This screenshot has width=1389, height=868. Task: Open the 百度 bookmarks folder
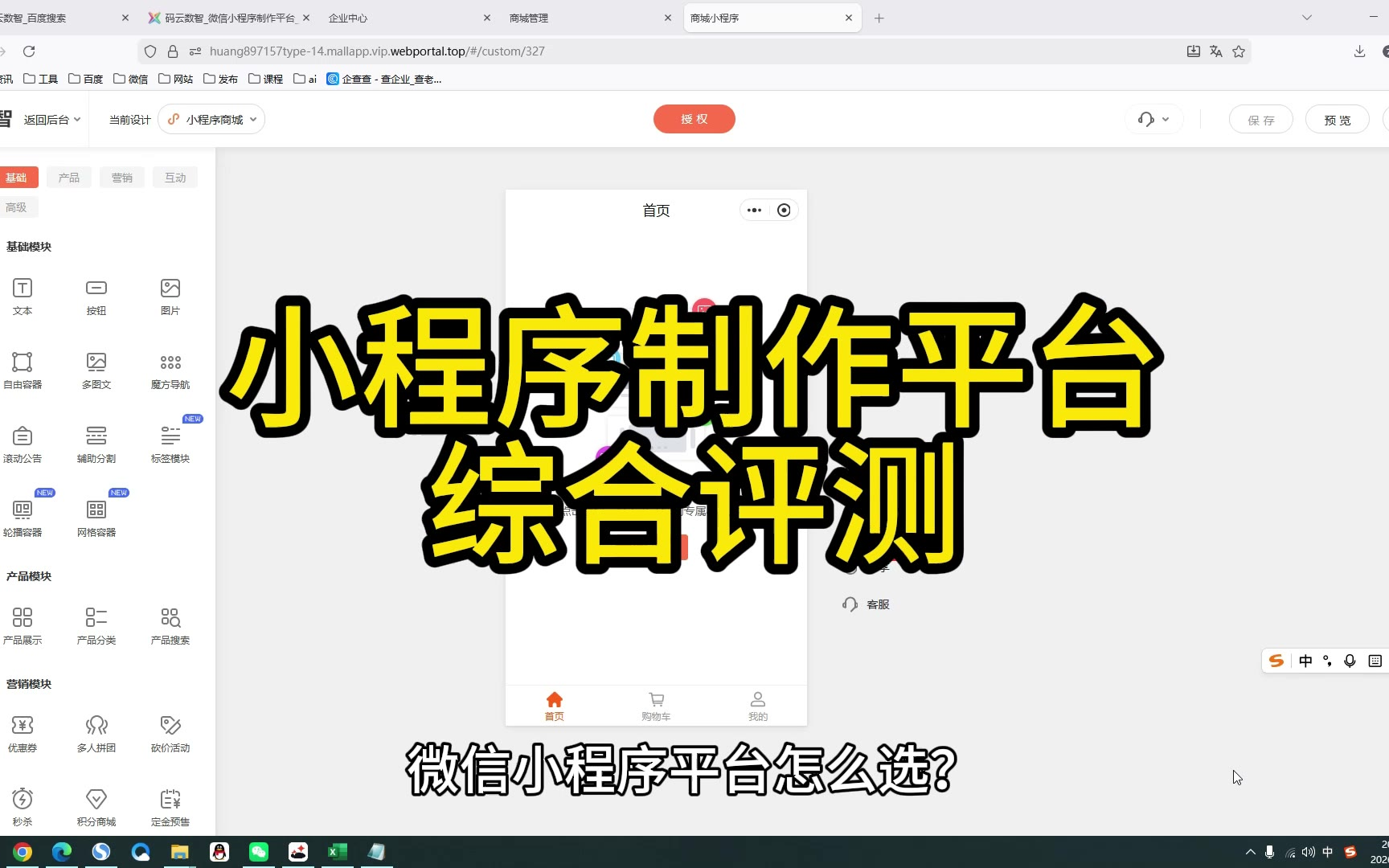(85, 79)
